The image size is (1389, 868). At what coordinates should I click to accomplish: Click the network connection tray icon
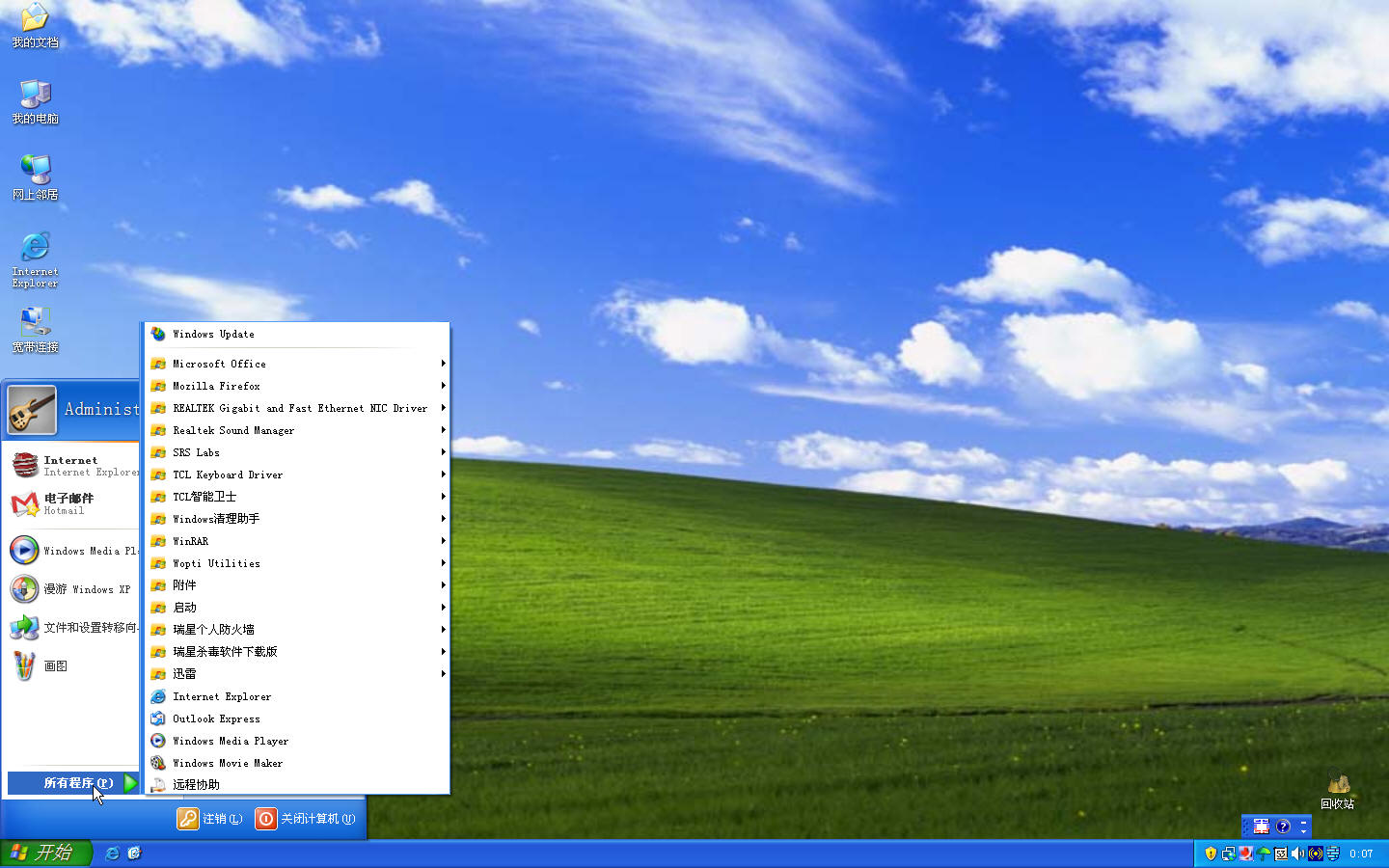pyautogui.click(x=1228, y=854)
